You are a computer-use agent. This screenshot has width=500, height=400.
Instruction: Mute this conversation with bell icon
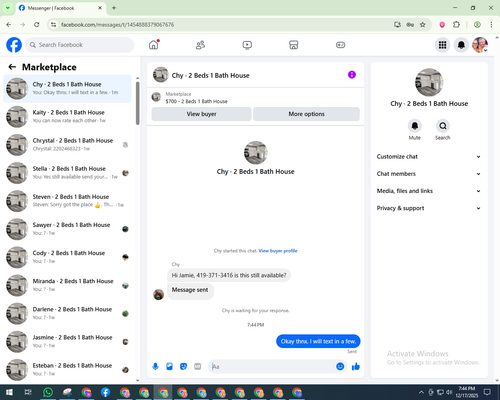click(415, 126)
